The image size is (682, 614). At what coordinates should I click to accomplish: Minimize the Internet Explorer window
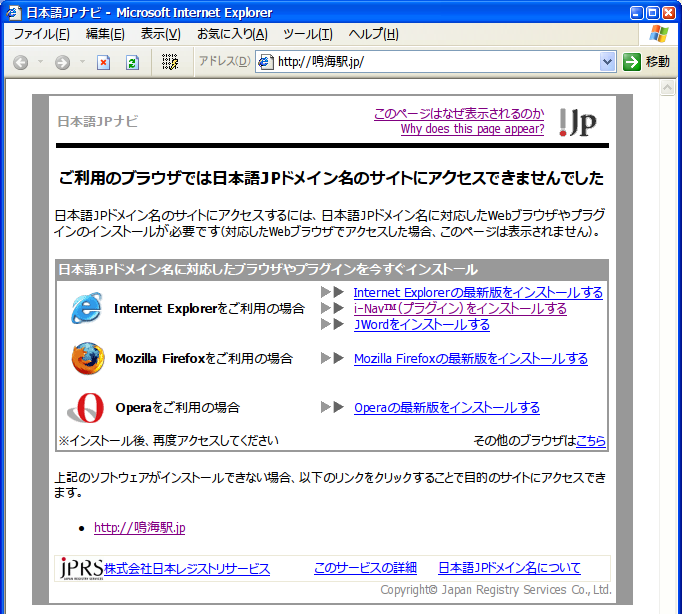tap(636, 13)
